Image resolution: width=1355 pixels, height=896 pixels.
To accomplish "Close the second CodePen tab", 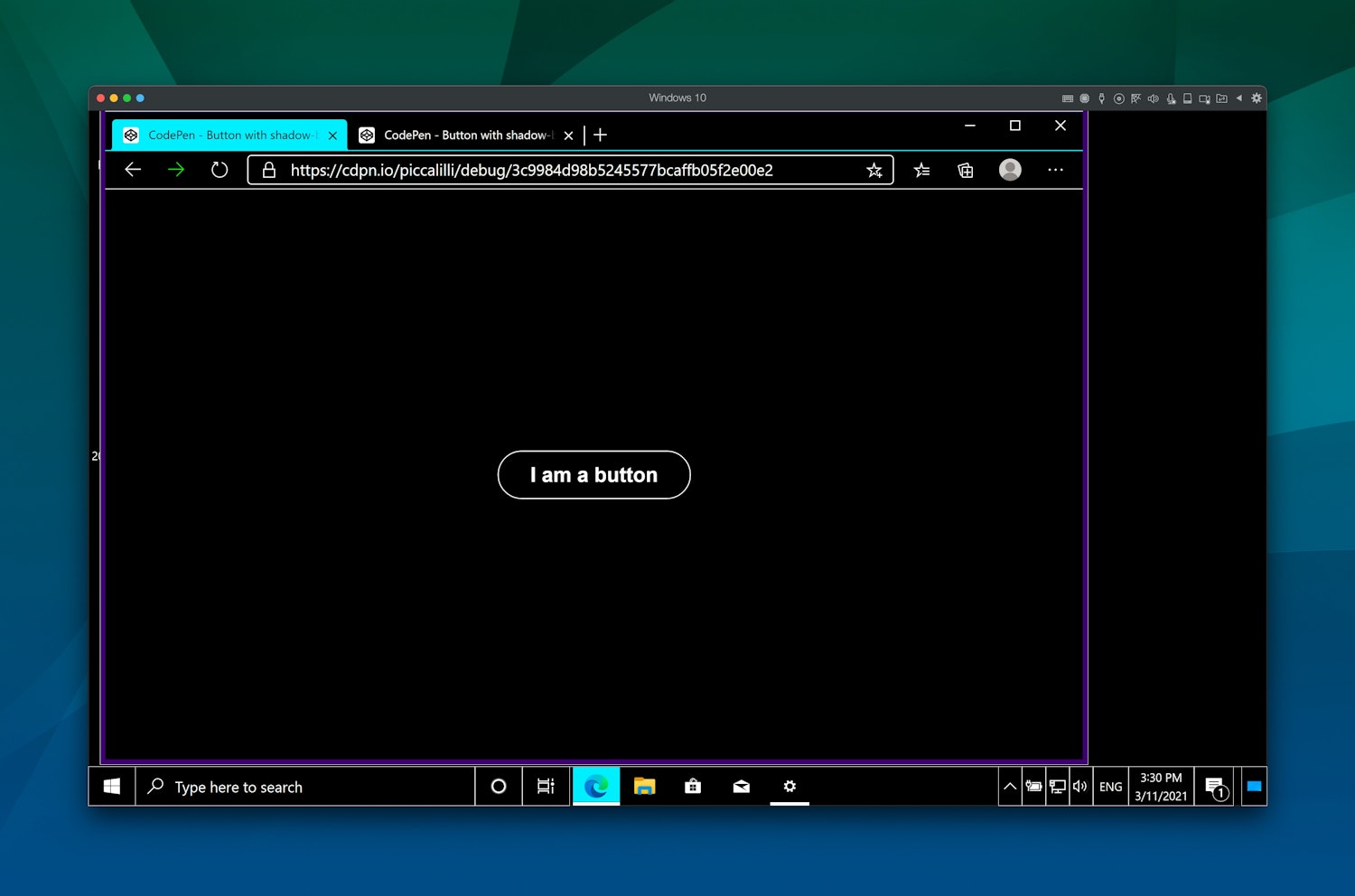I will click(568, 135).
